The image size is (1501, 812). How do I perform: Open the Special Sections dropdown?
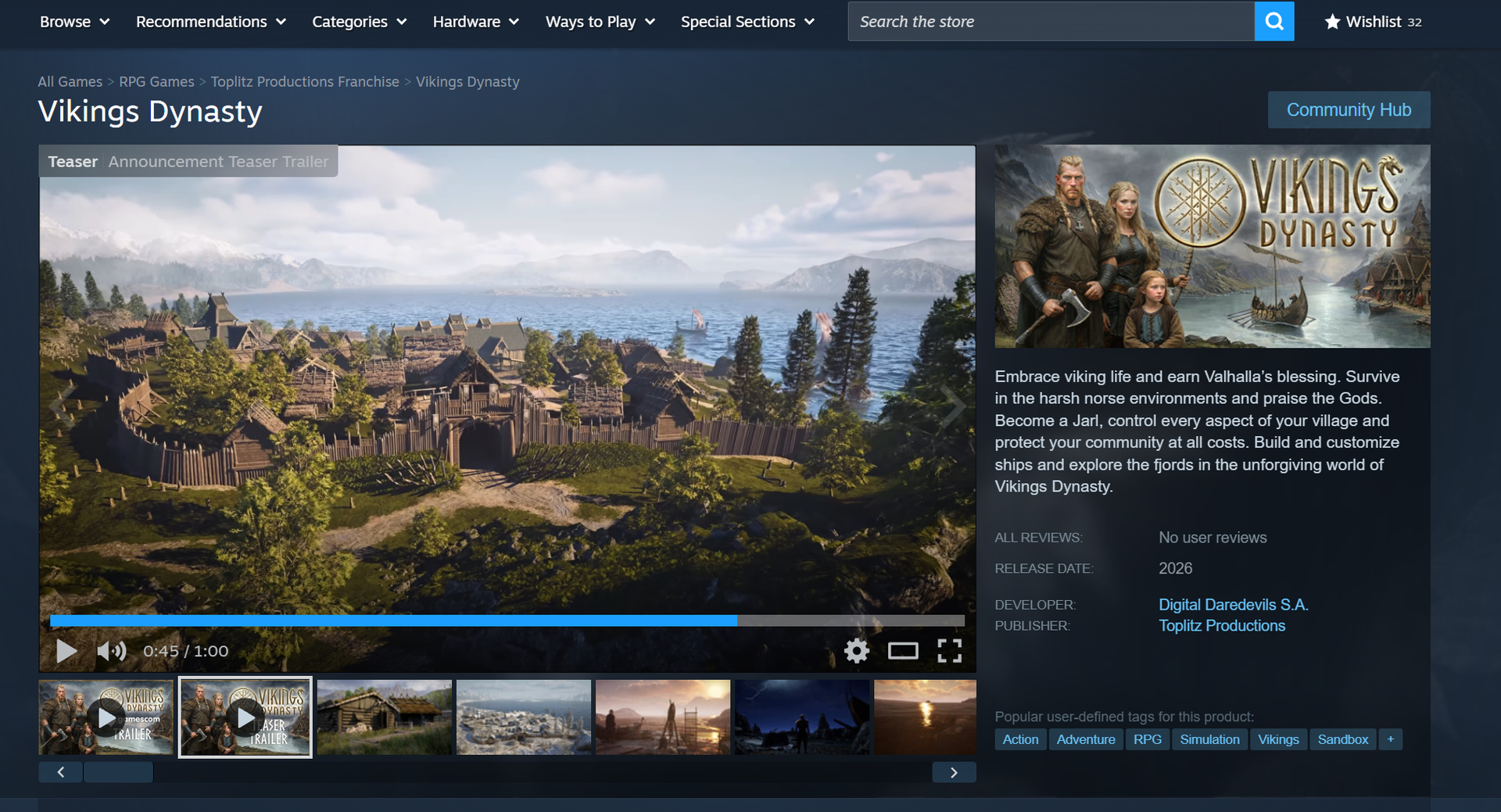click(x=747, y=22)
